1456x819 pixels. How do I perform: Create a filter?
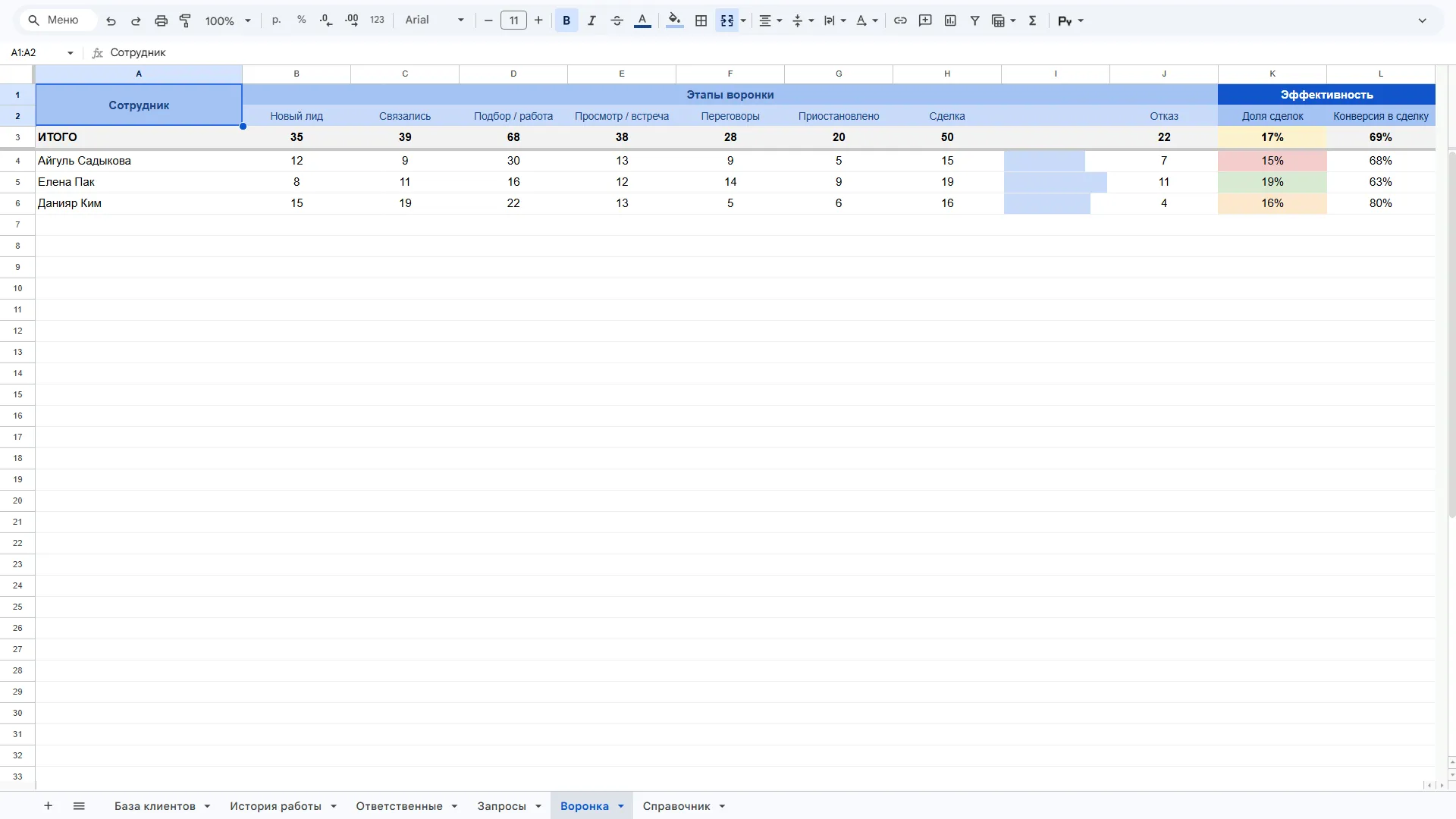[975, 20]
